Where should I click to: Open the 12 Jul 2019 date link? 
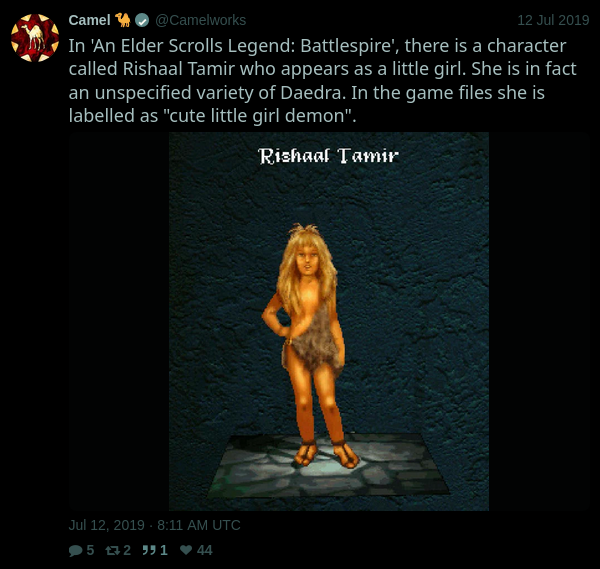click(553, 20)
